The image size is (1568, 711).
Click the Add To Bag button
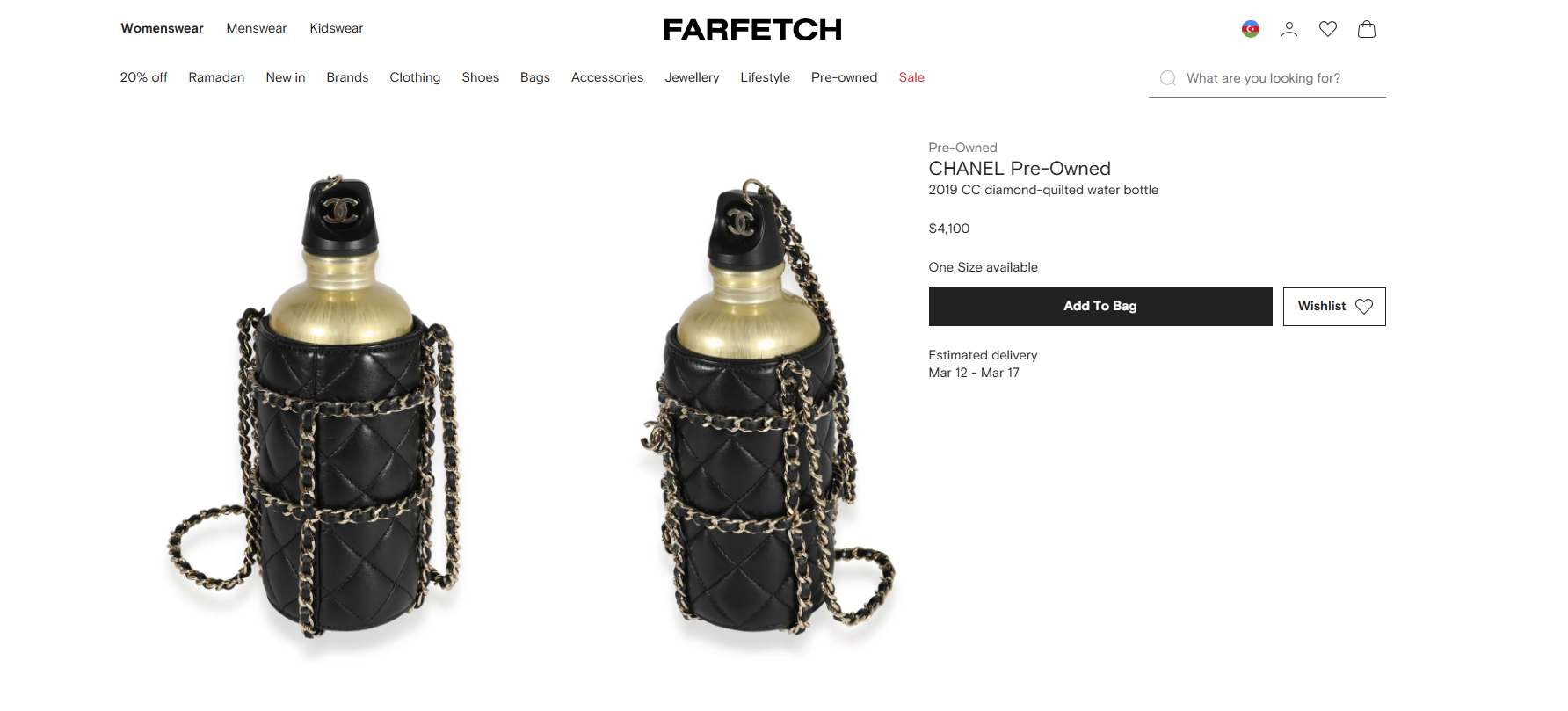[x=1100, y=307]
